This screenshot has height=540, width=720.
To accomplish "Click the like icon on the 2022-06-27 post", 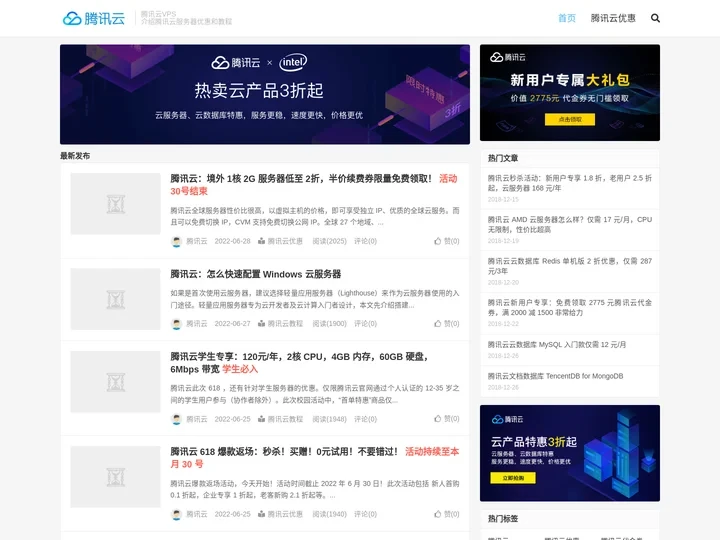I will (438, 324).
